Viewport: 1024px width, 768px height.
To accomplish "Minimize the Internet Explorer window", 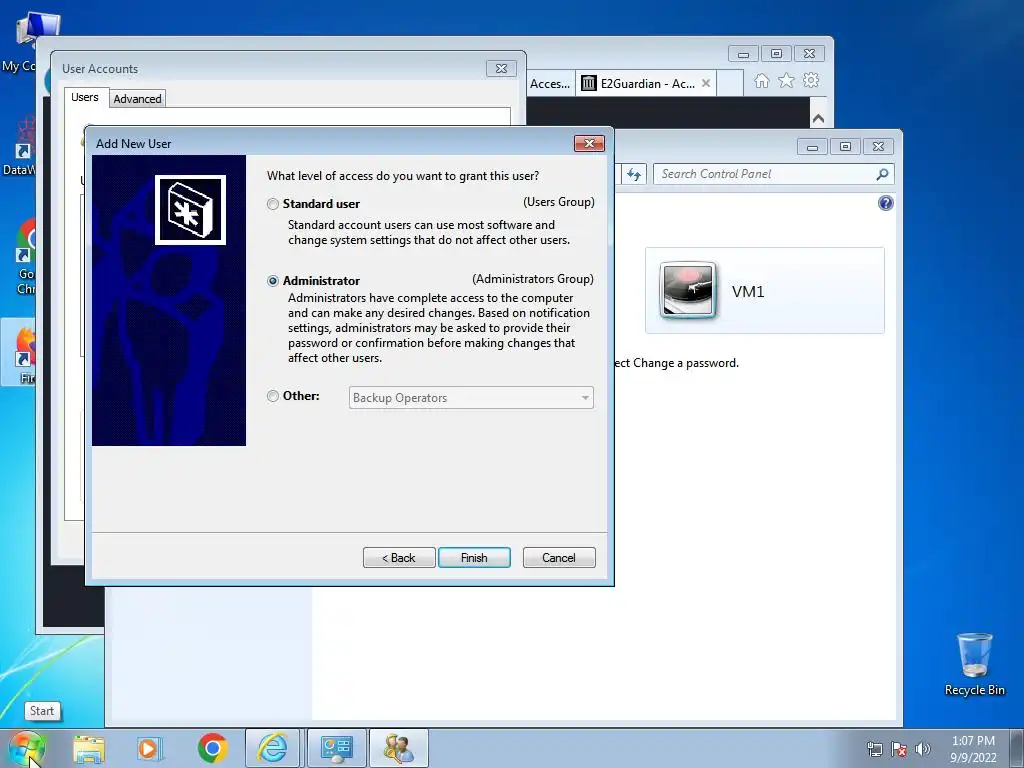I will click(743, 54).
